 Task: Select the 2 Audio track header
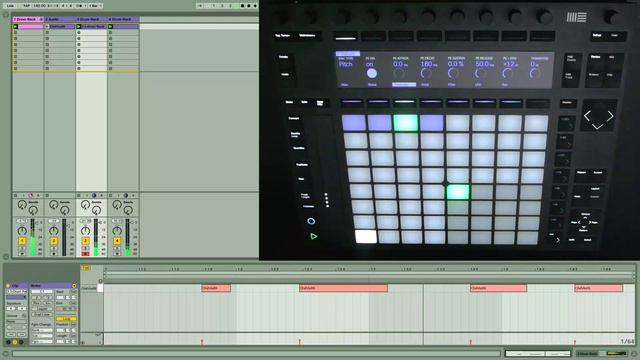[x=60, y=19]
